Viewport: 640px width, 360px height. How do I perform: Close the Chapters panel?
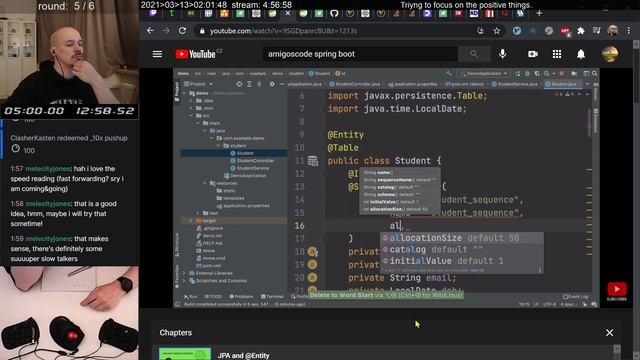(609, 333)
